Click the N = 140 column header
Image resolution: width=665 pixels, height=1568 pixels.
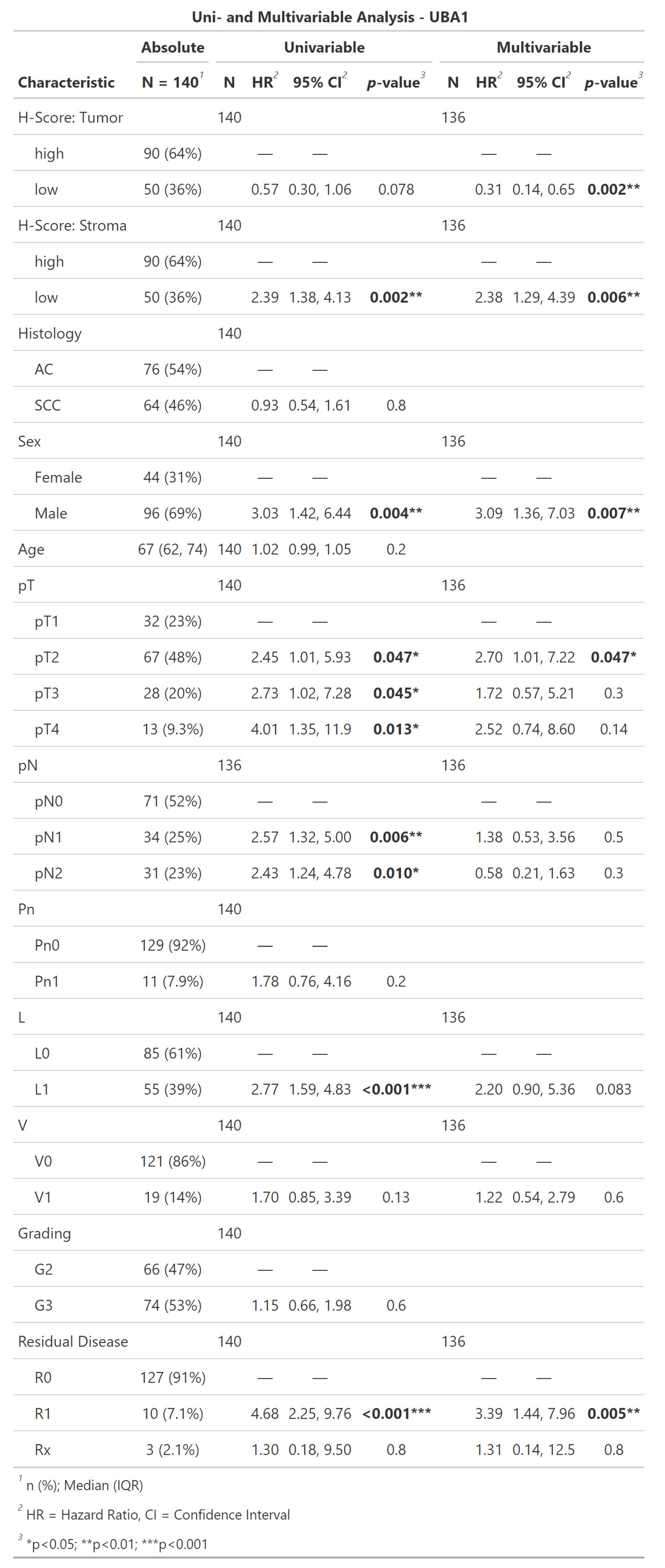click(x=172, y=83)
